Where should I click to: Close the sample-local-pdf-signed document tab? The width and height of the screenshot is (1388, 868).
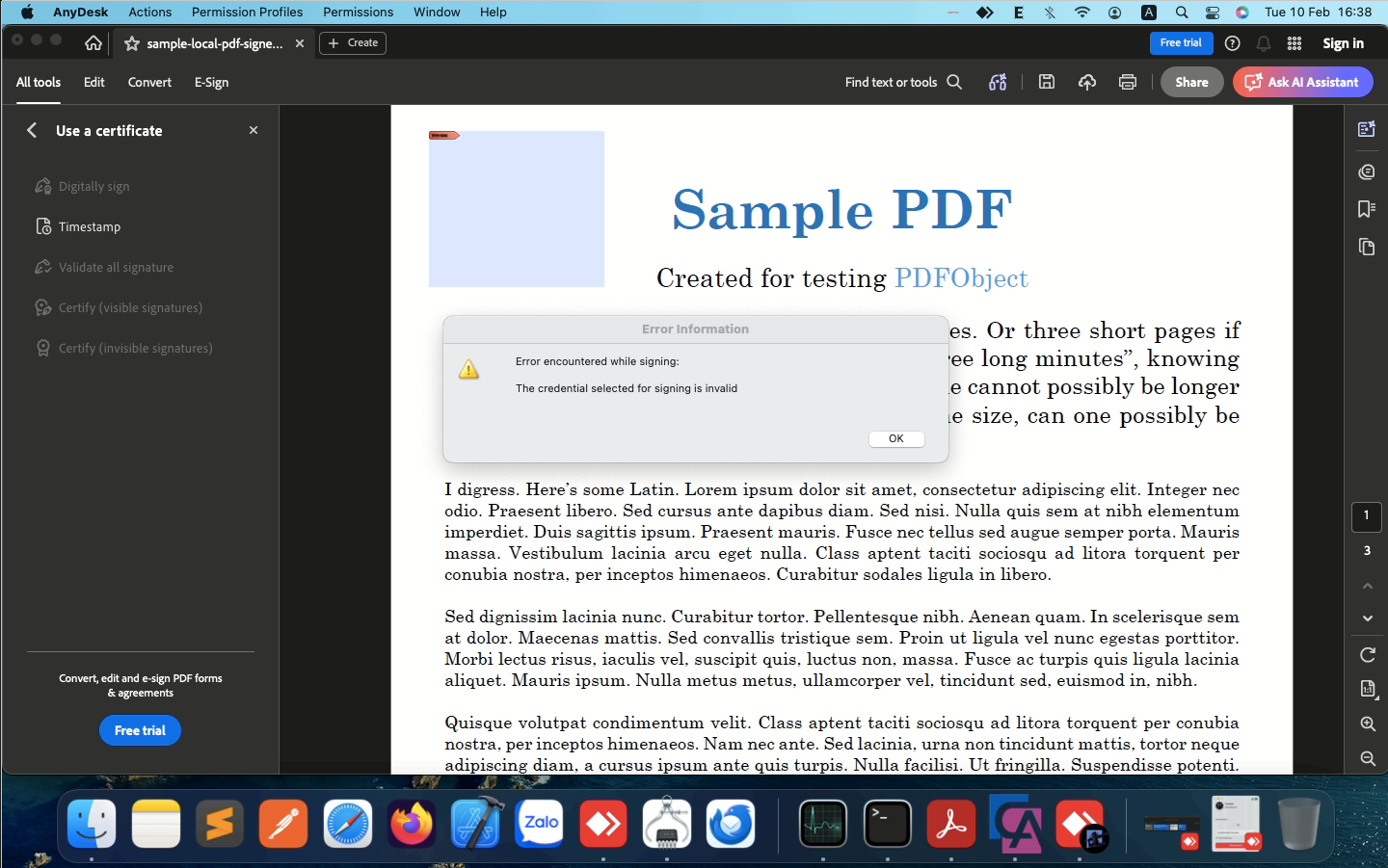coord(300,43)
